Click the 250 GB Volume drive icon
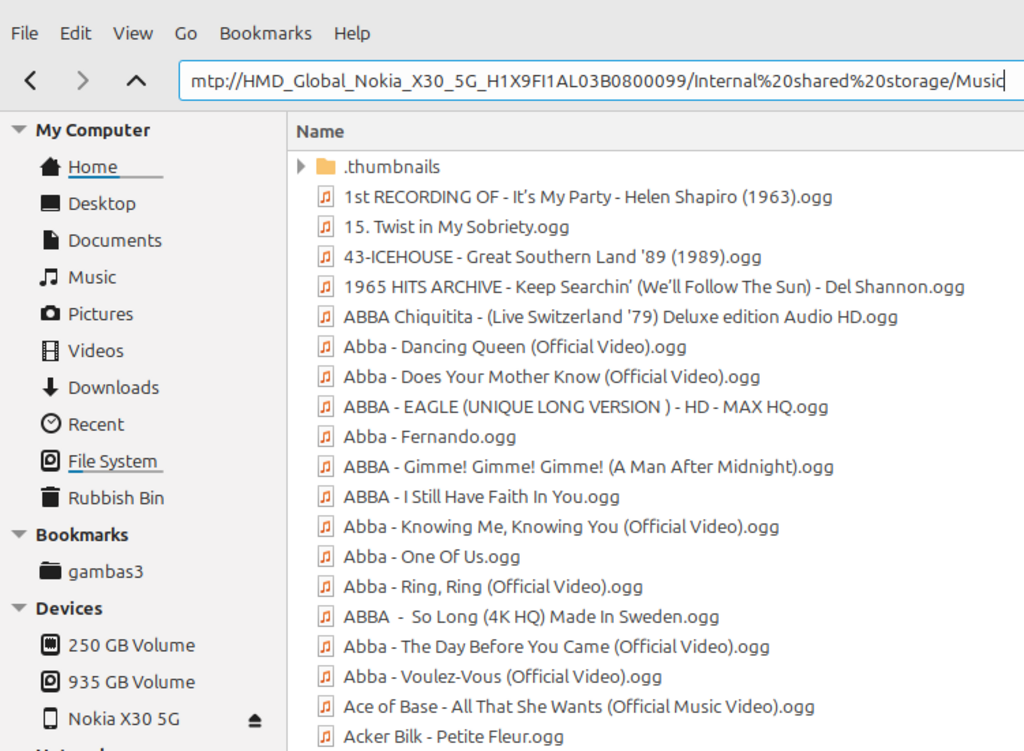Image resolution: width=1024 pixels, height=751 pixels. tap(50, 645)
